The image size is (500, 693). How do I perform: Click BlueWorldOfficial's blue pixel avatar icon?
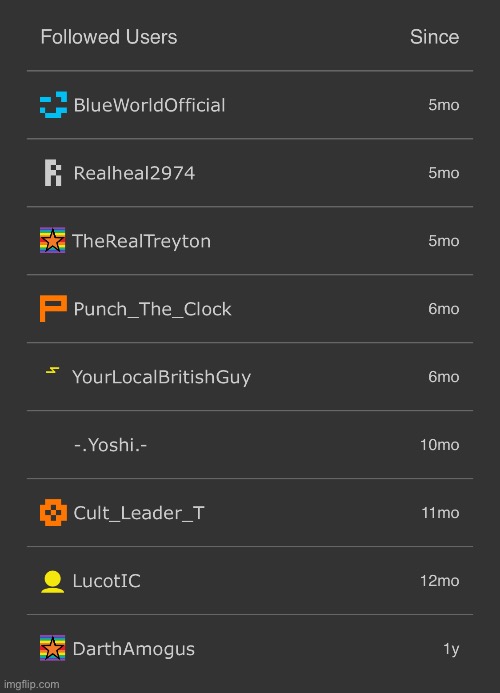click(53, 105)
